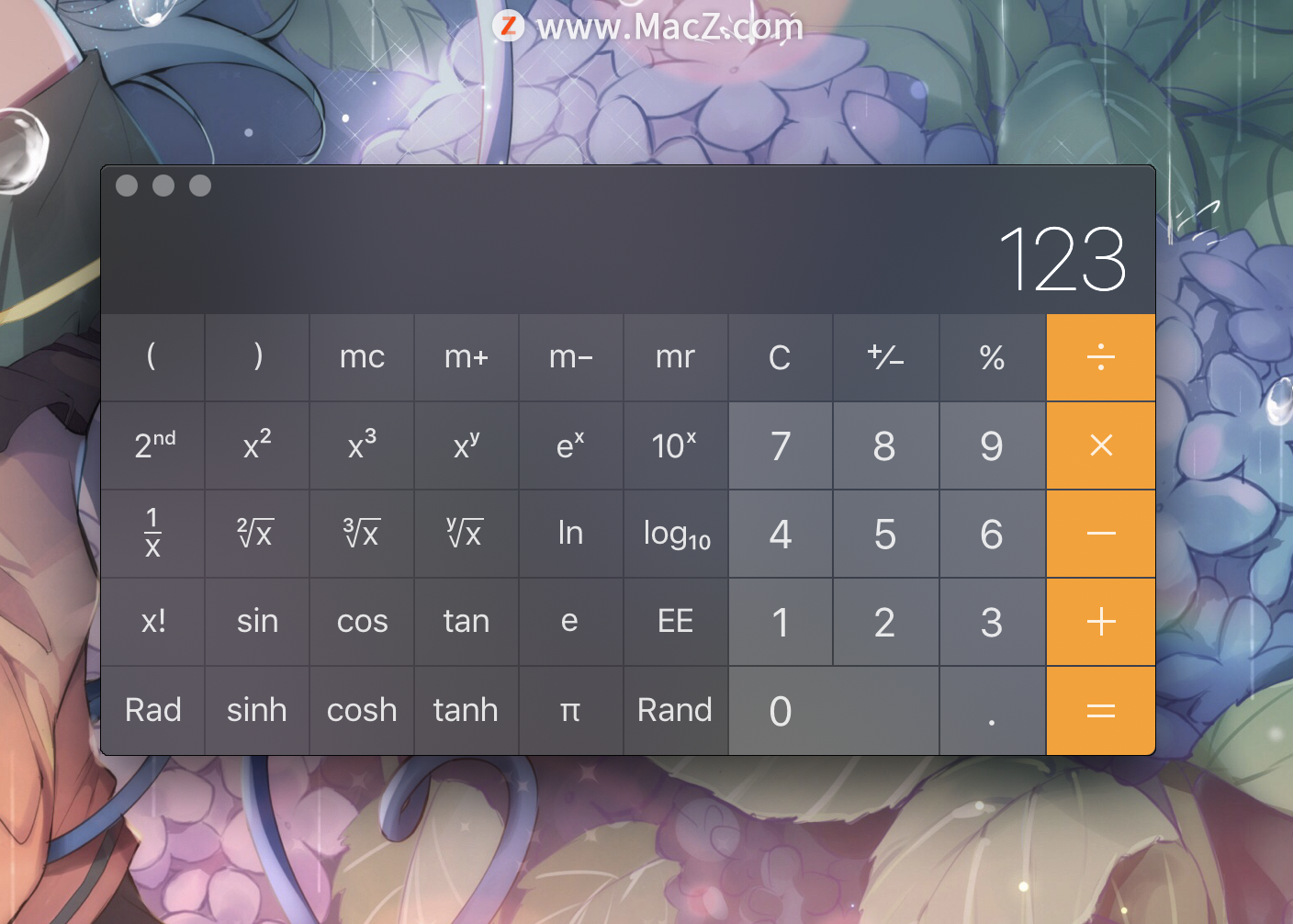Click the number 8 key
Screen dimensions: 1293x924
pyautogui.click(x=885, y=445)
